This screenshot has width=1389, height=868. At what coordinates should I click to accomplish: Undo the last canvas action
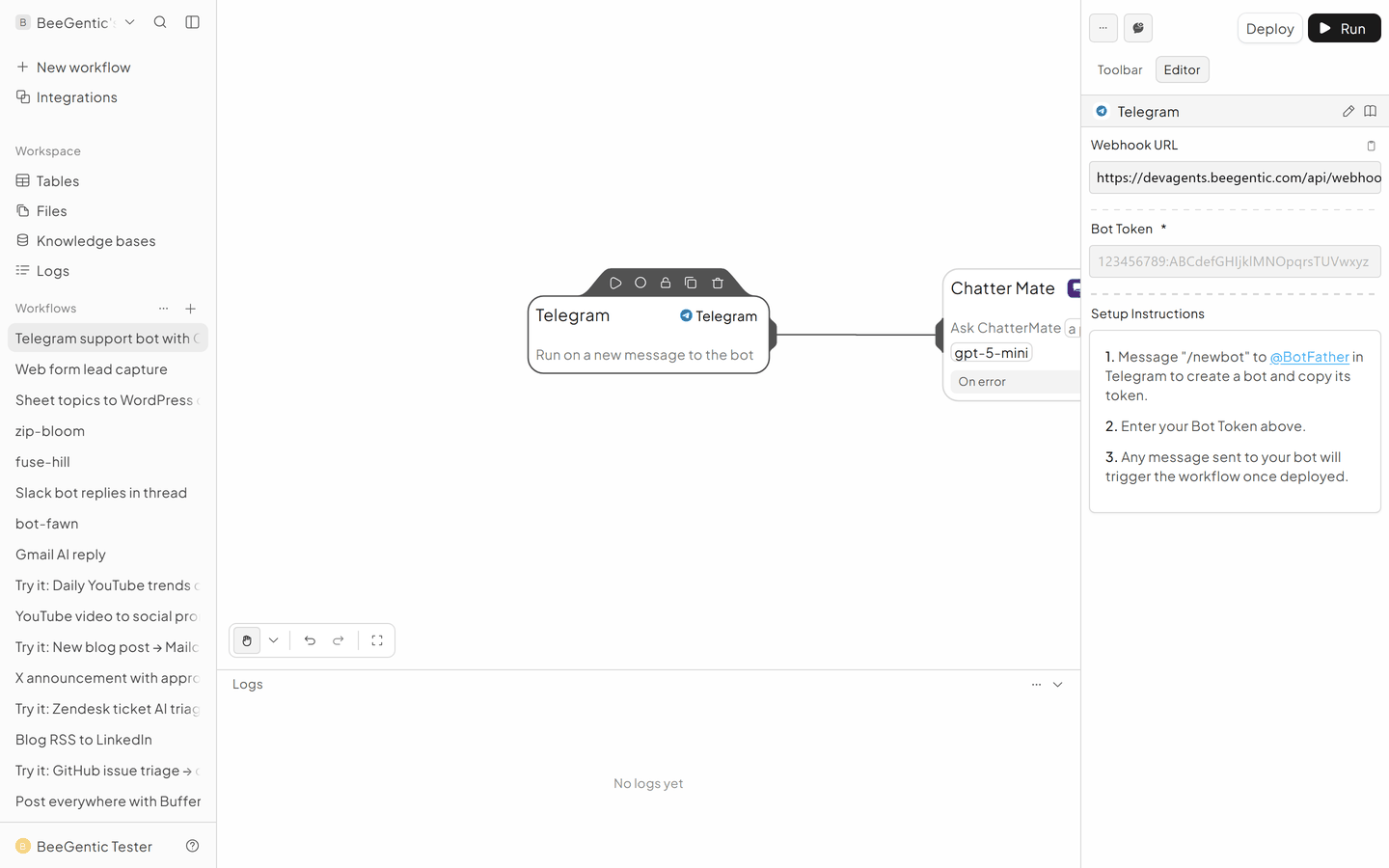click(310, 640)
